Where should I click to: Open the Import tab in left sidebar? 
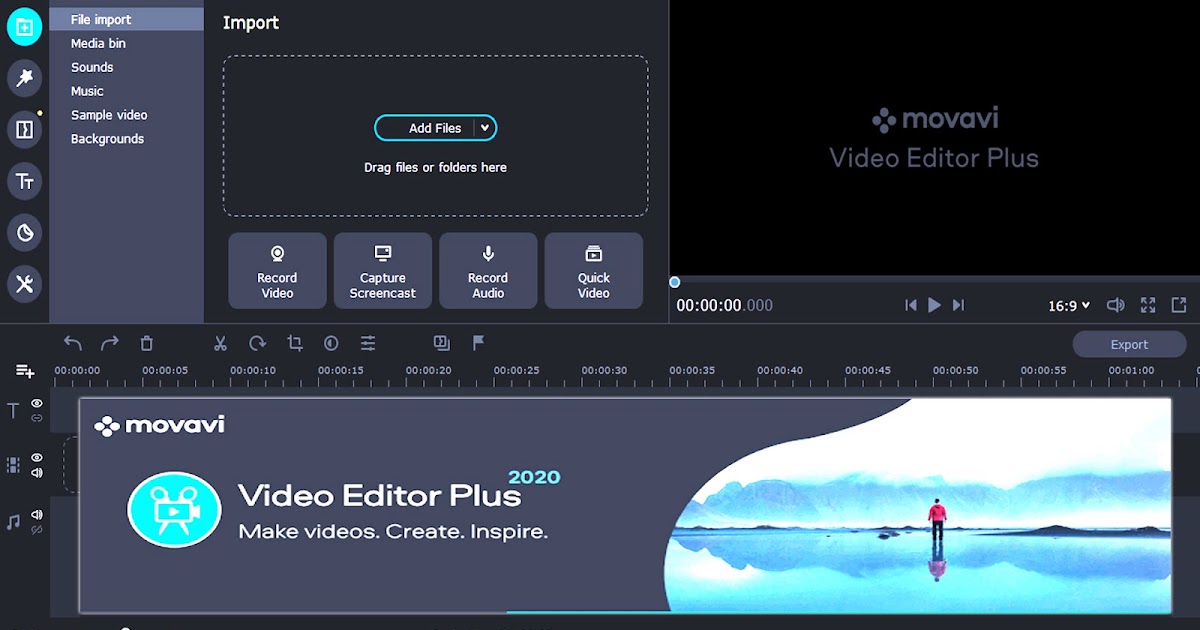point(24,26)
